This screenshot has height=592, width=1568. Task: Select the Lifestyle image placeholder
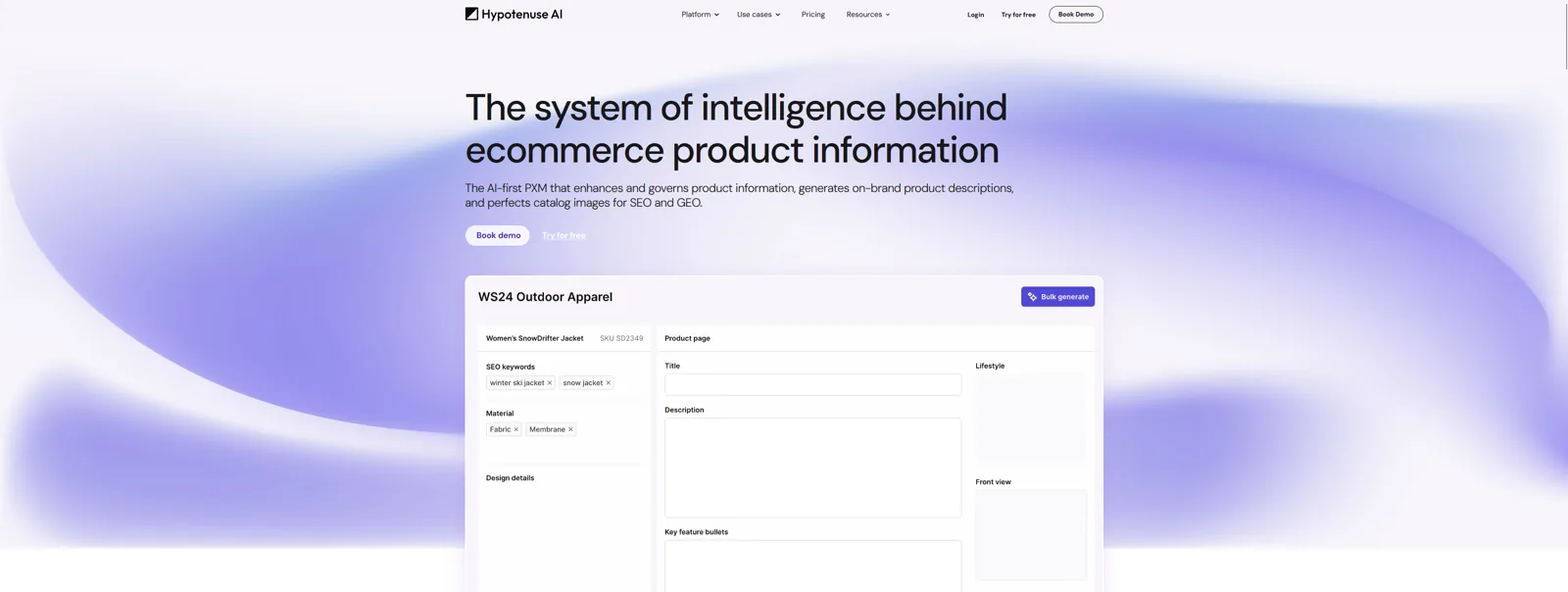pyautogui.click(x=1030, y=419)
